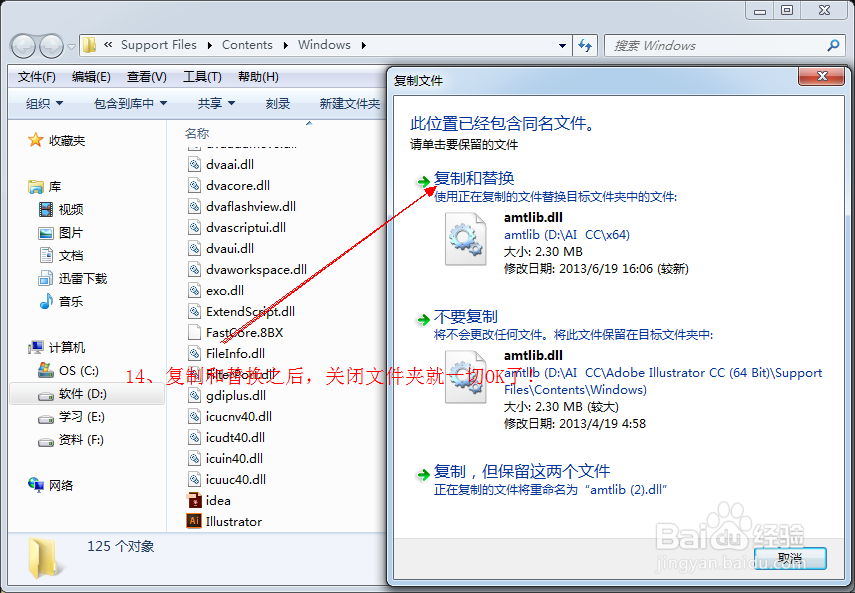Open the 图片 library
855x593 pixels.
coord(61,233)
